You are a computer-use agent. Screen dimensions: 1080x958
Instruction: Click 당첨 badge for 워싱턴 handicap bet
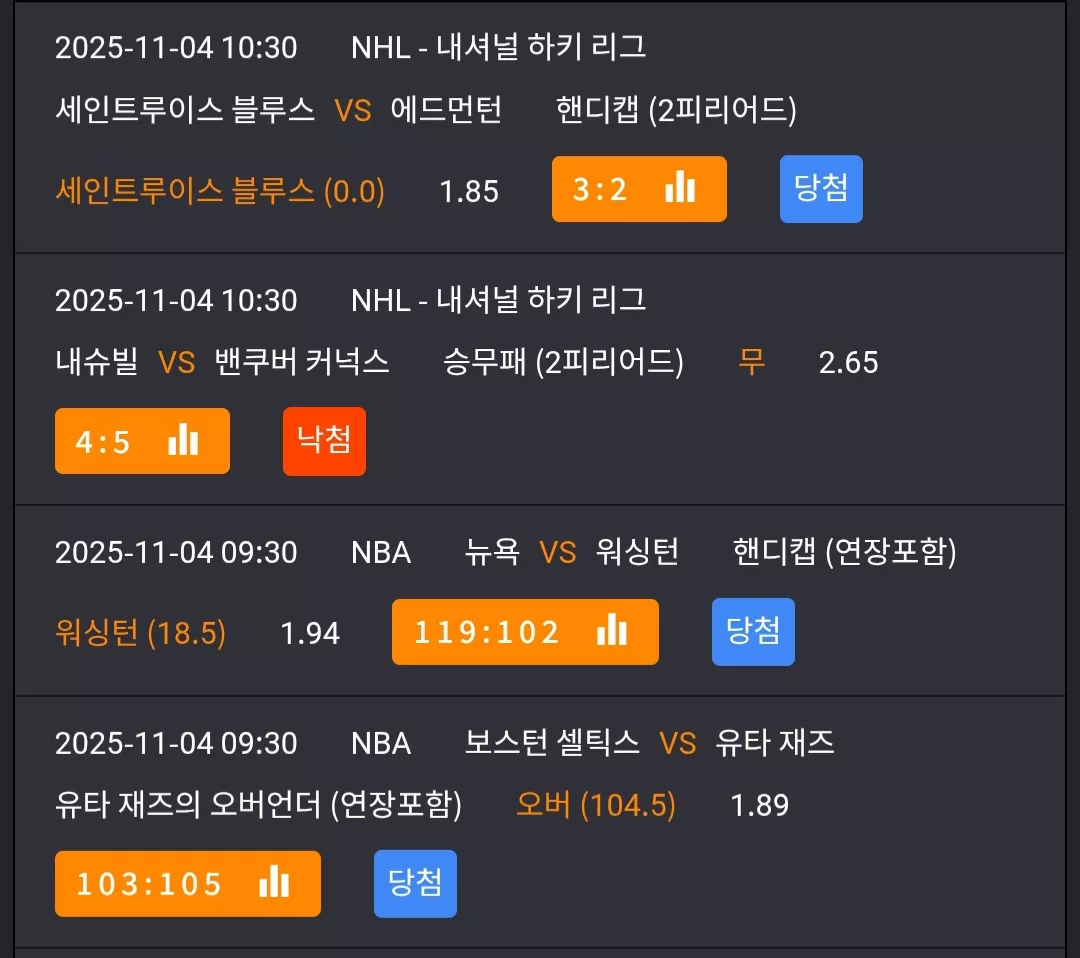753,632
